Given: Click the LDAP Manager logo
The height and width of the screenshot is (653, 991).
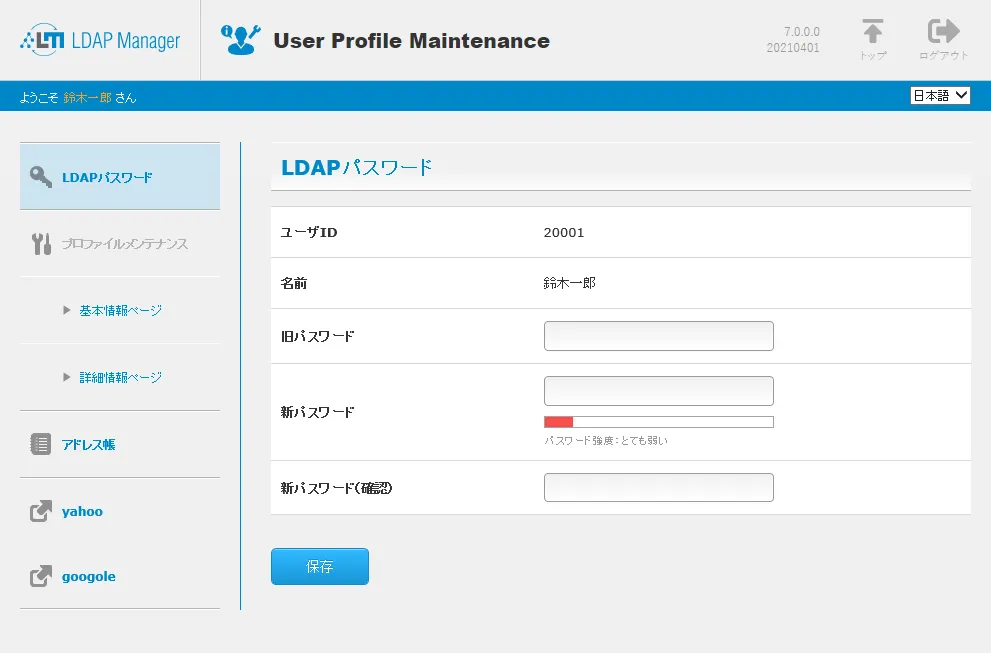Looking at the screenshot, I should pyautogui.click(x=100, y=40).
